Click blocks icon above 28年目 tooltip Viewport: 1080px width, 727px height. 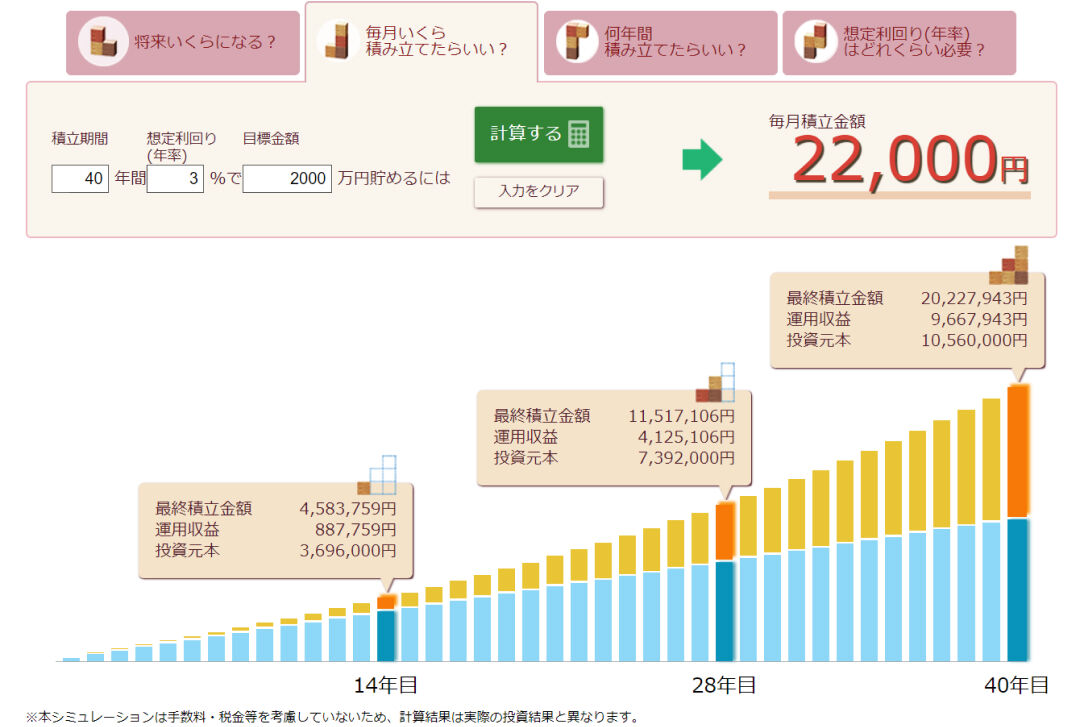[x=715, y=382]
